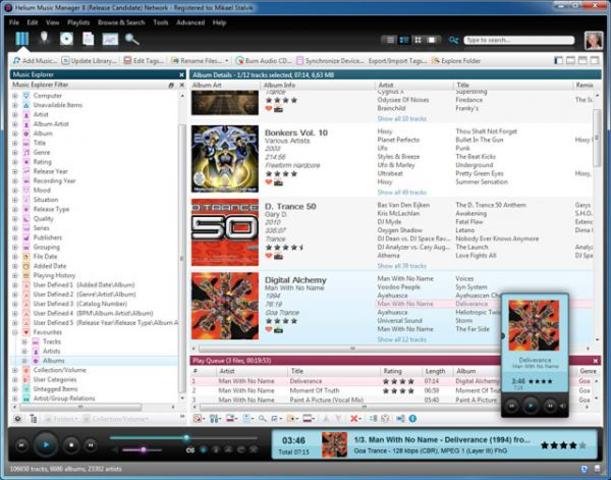The height and width of the screenshot is (480, 611).
Task: Open the microphone icon in the main toolbar
Action: click(44, 38)
